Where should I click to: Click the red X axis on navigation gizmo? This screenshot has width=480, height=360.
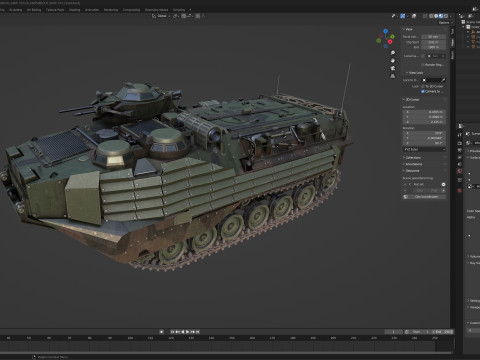[390, 42]
